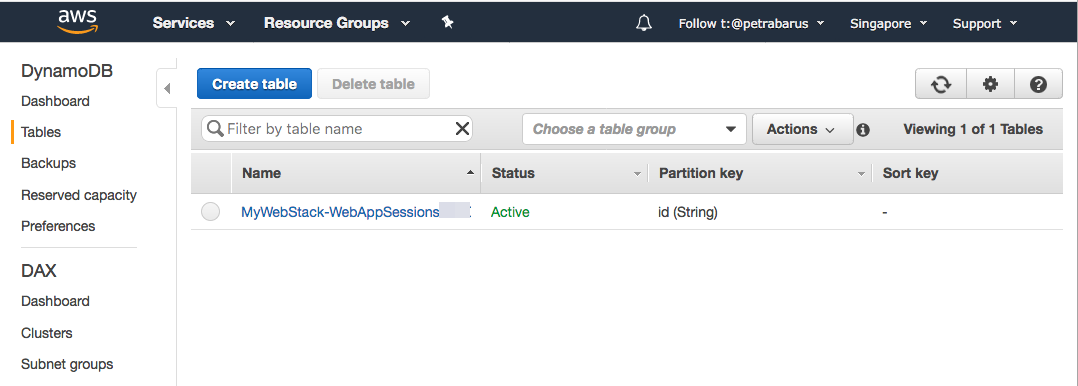Select Tables in the sidebar
1078x386 pixels.
[x=41, y=132]
